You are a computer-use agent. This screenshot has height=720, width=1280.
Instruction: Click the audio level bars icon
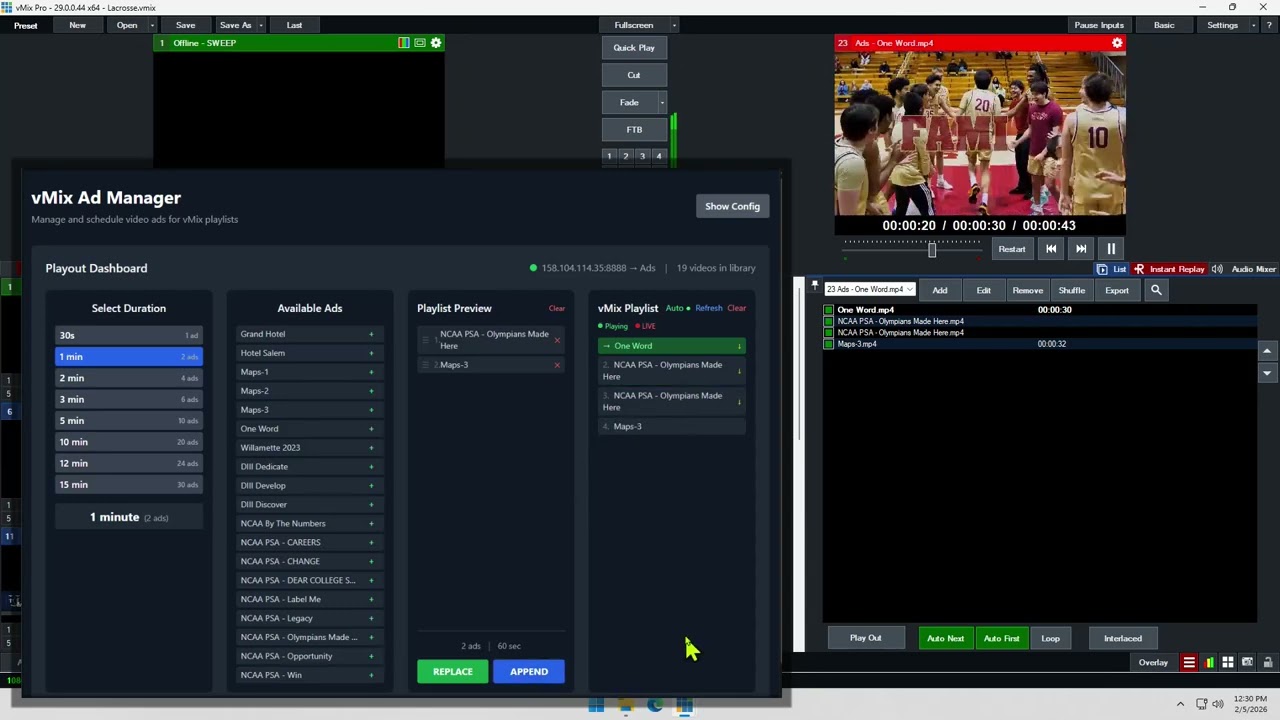tap(1210, 662)
